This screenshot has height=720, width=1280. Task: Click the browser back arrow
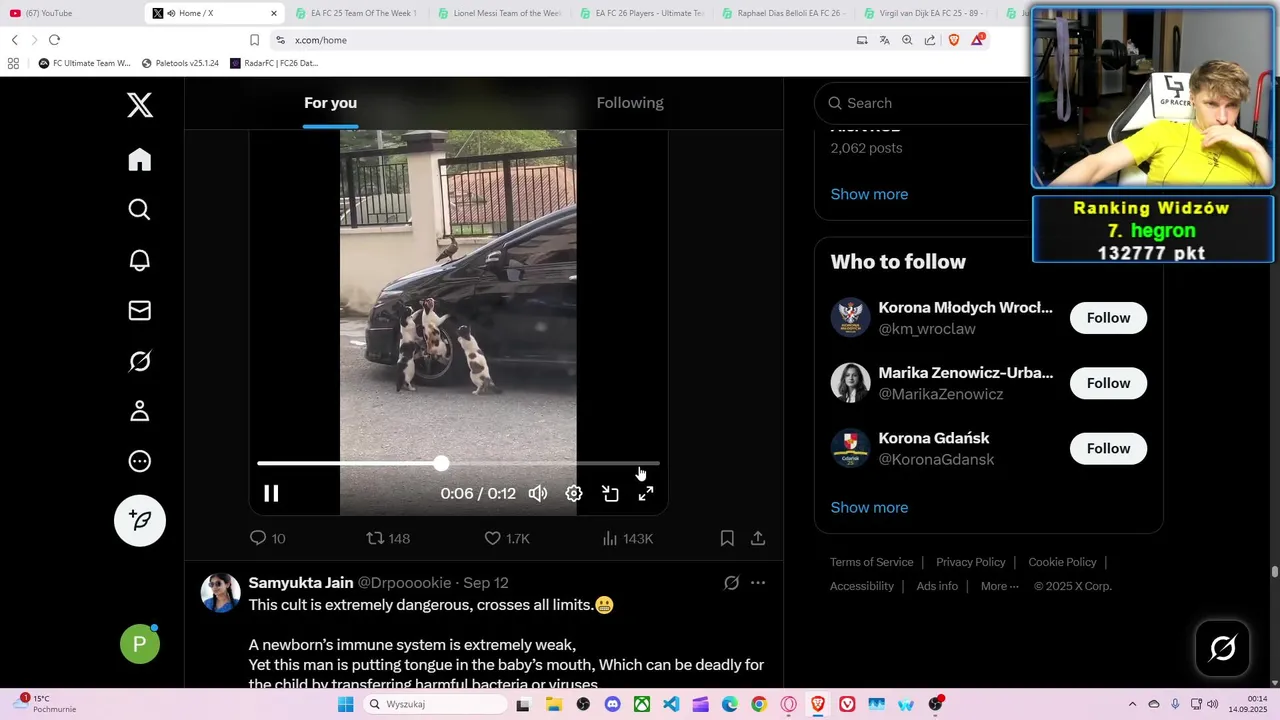pos(15,40)
